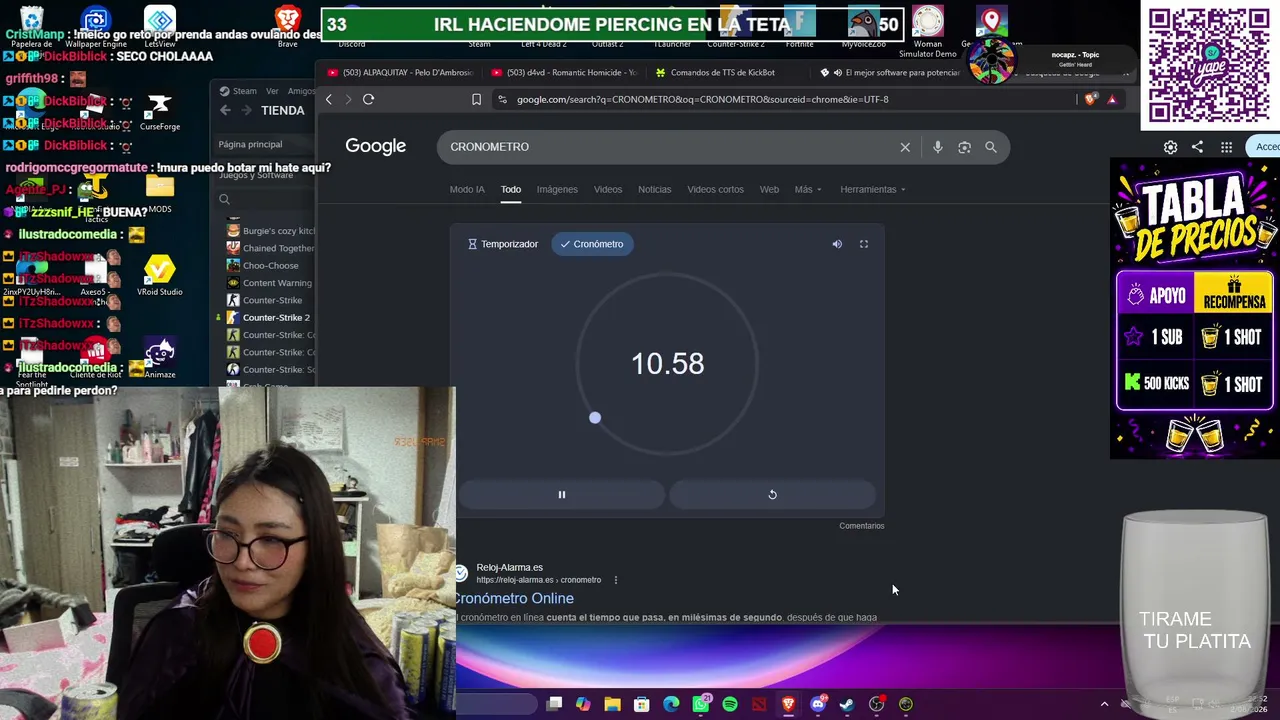
Task: Switch to the Temporizador timer tab
Action: pos(503,244)
